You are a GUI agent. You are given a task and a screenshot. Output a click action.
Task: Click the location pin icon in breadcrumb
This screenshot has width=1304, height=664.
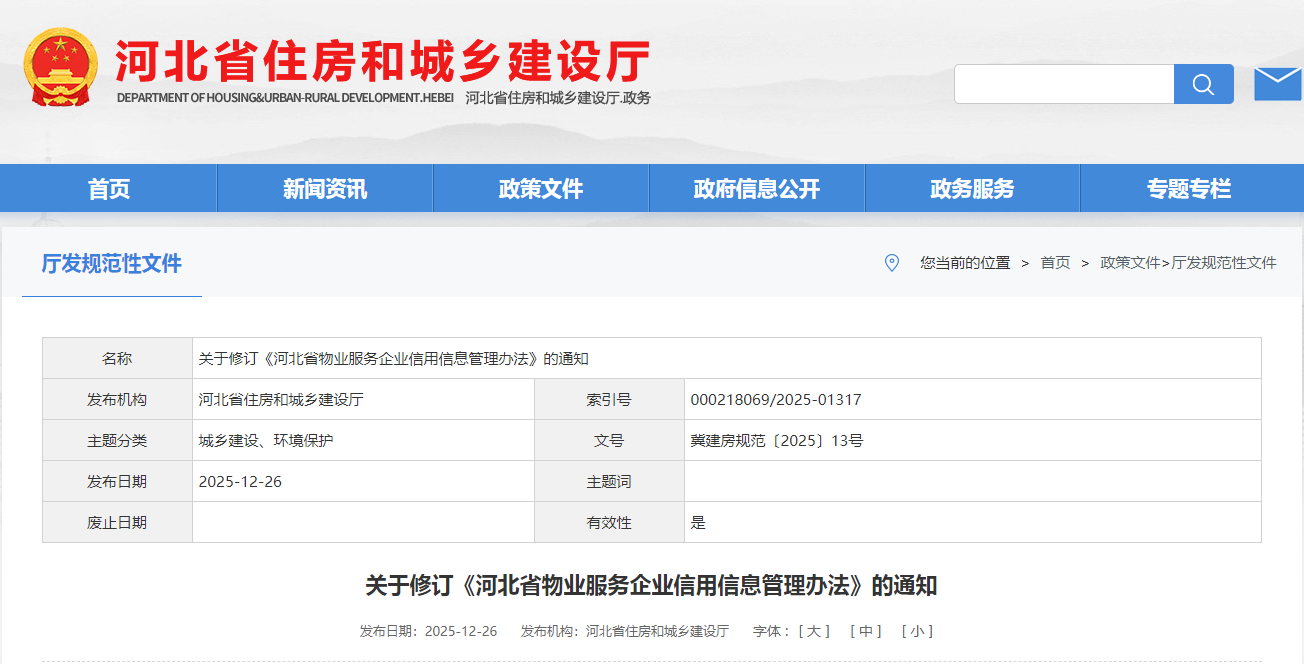pos(892,263)
